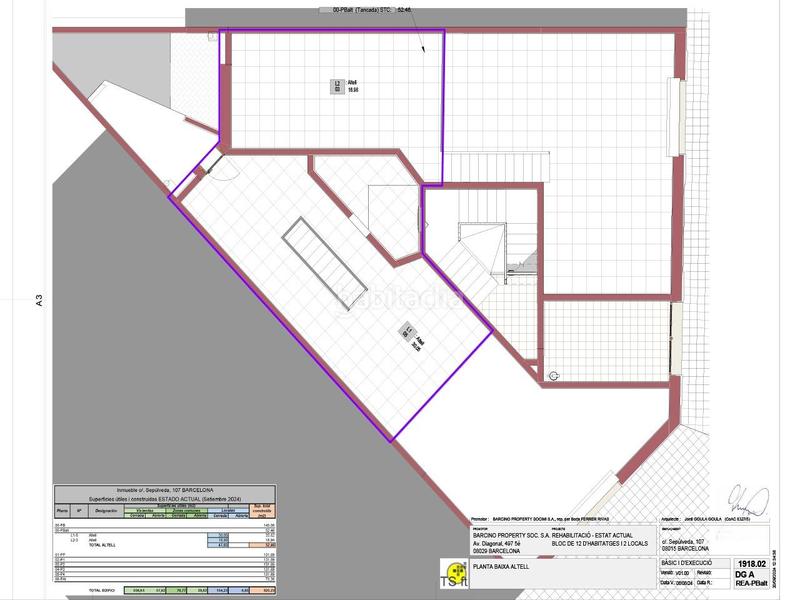Click the DG A REA-PBalt sheet code
800x600 pixels.
(x=748, y=580)
